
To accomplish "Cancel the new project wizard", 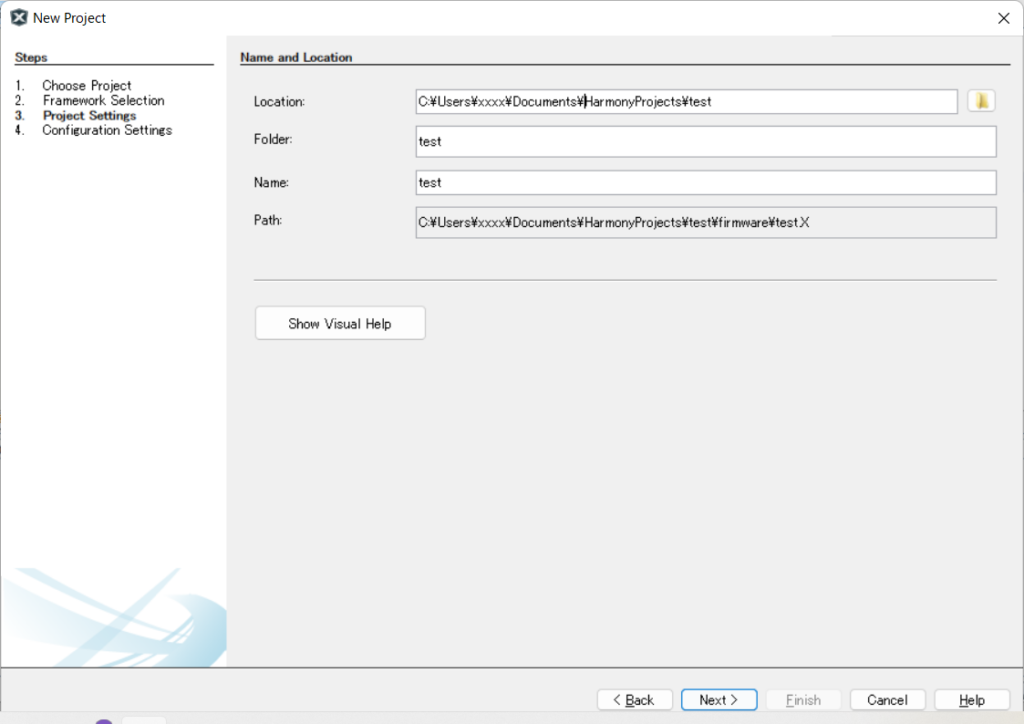I will click(887, 700).
